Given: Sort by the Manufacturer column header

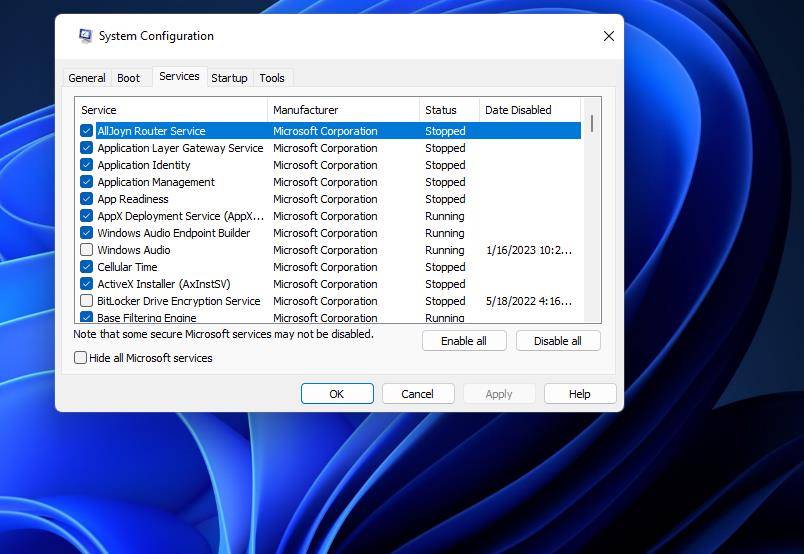Looking at the screenshot, I should 343,110.
